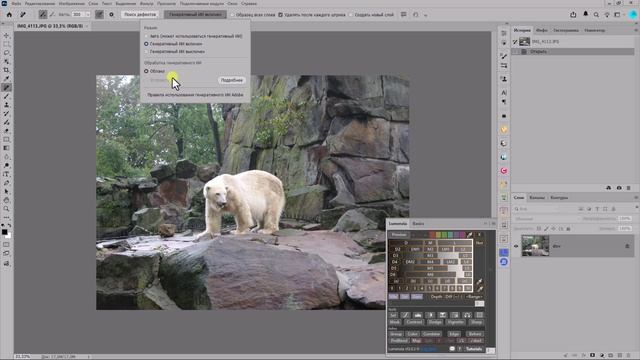Click the lock icon on the layer row
The width and height of the screenshot is (640, 360).
[627, 246]
